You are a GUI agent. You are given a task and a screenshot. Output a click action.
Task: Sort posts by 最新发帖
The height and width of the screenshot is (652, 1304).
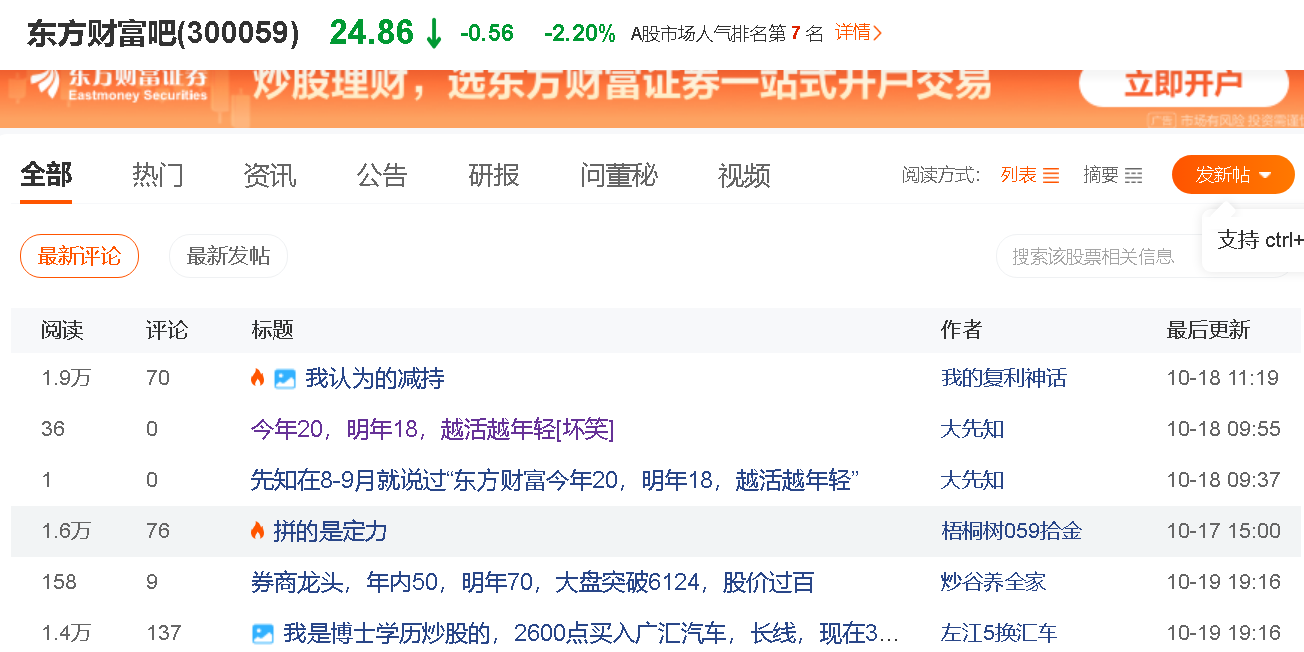228,256
